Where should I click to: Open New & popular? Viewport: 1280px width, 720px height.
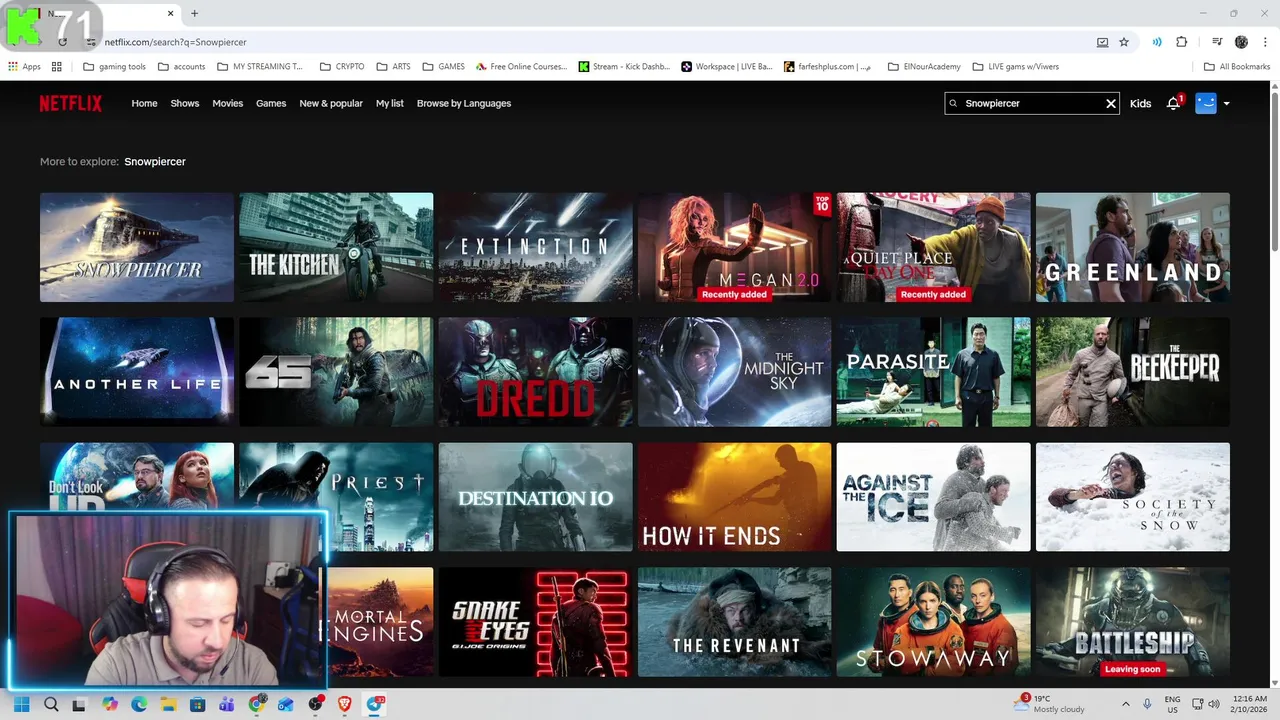[331, 103]
